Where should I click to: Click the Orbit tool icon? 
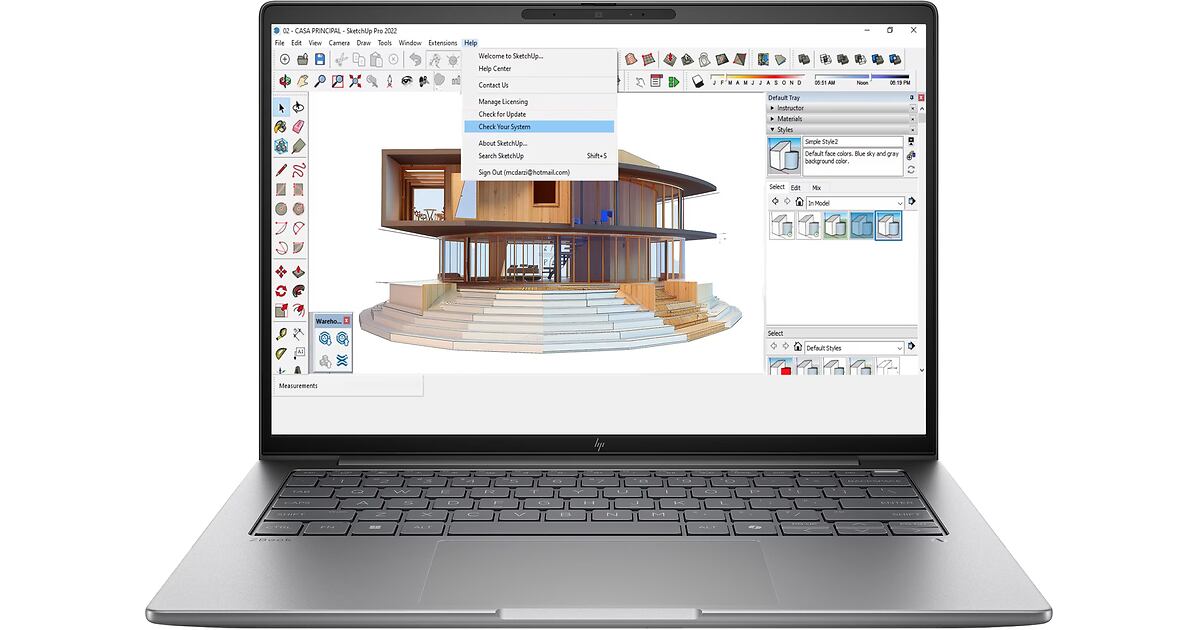tap(285, 81)
